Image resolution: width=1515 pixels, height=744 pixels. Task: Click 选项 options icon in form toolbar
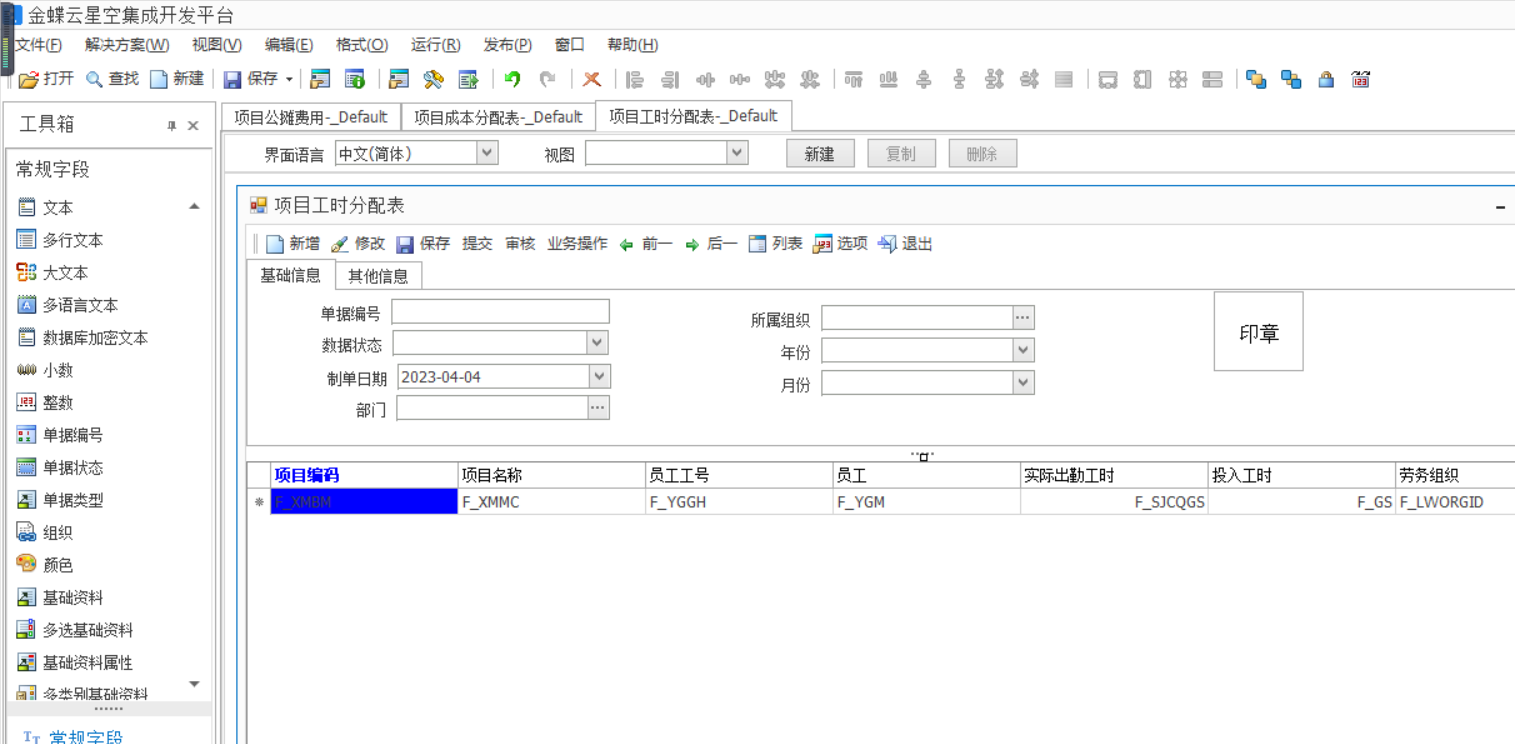pyautogui.click(x=823, y=244)
